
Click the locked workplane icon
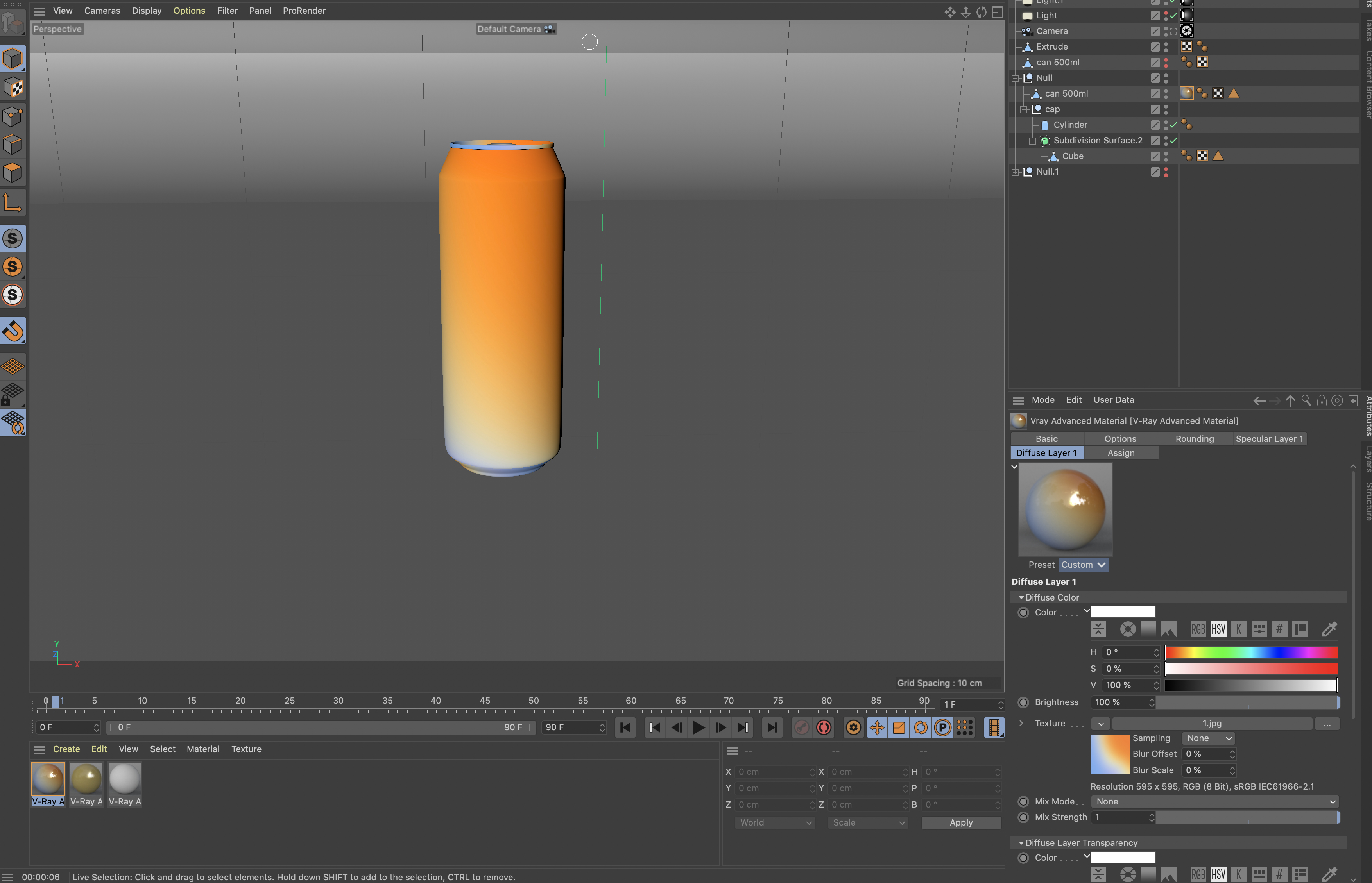click(x=13, y=395)
